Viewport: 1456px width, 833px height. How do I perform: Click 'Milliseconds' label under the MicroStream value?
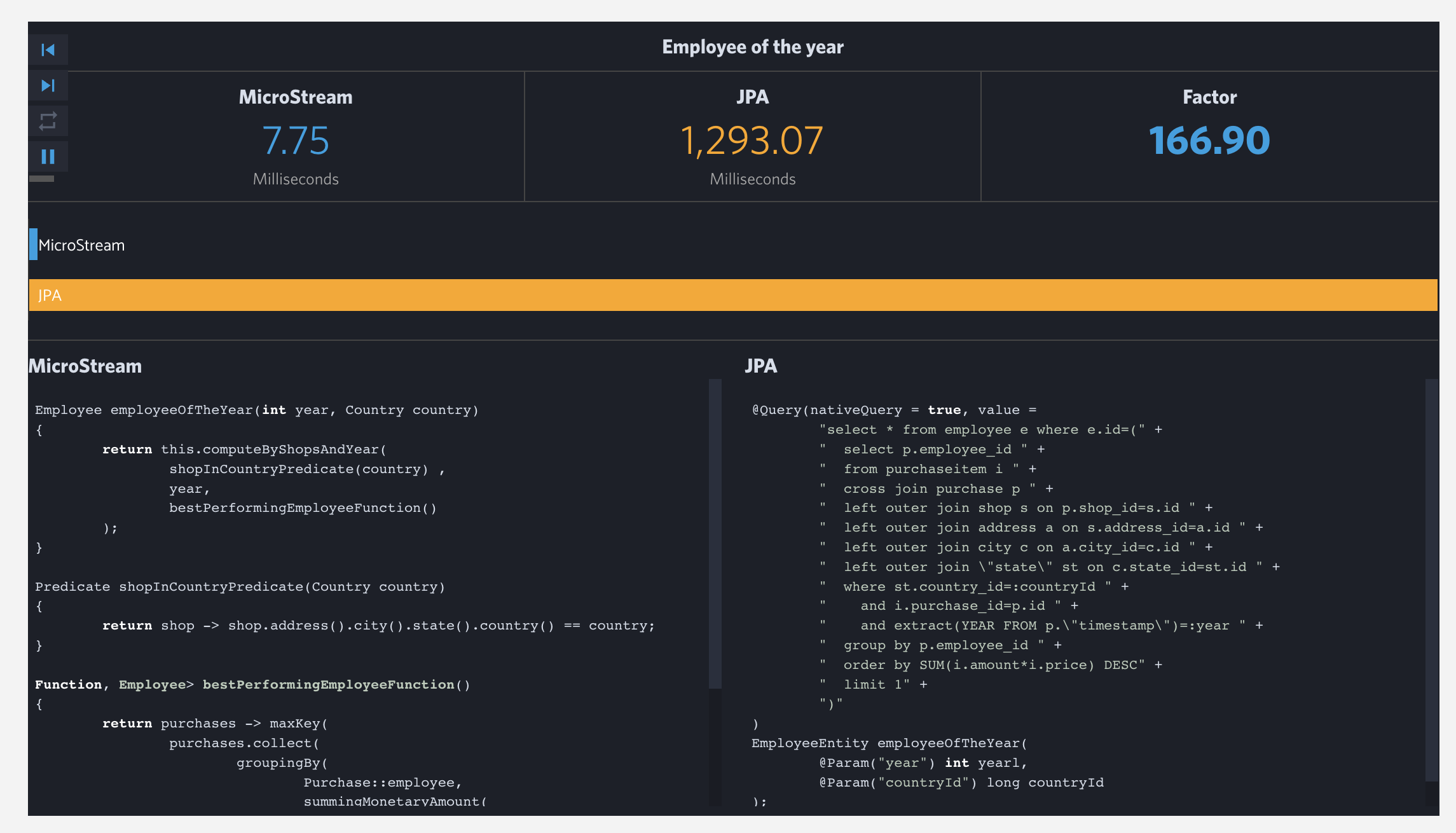pos(296,179)
